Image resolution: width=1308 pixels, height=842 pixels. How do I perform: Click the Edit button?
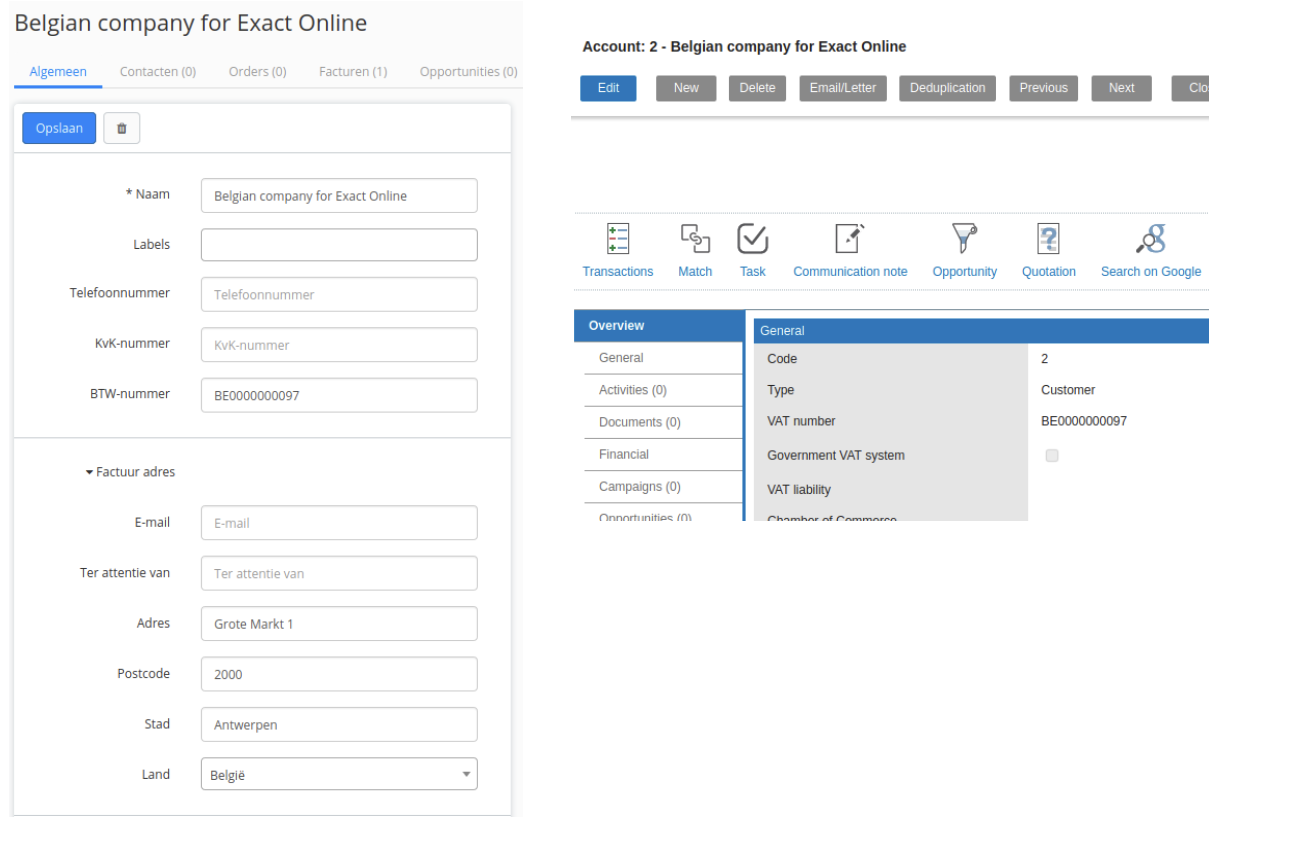pos(608,88)
